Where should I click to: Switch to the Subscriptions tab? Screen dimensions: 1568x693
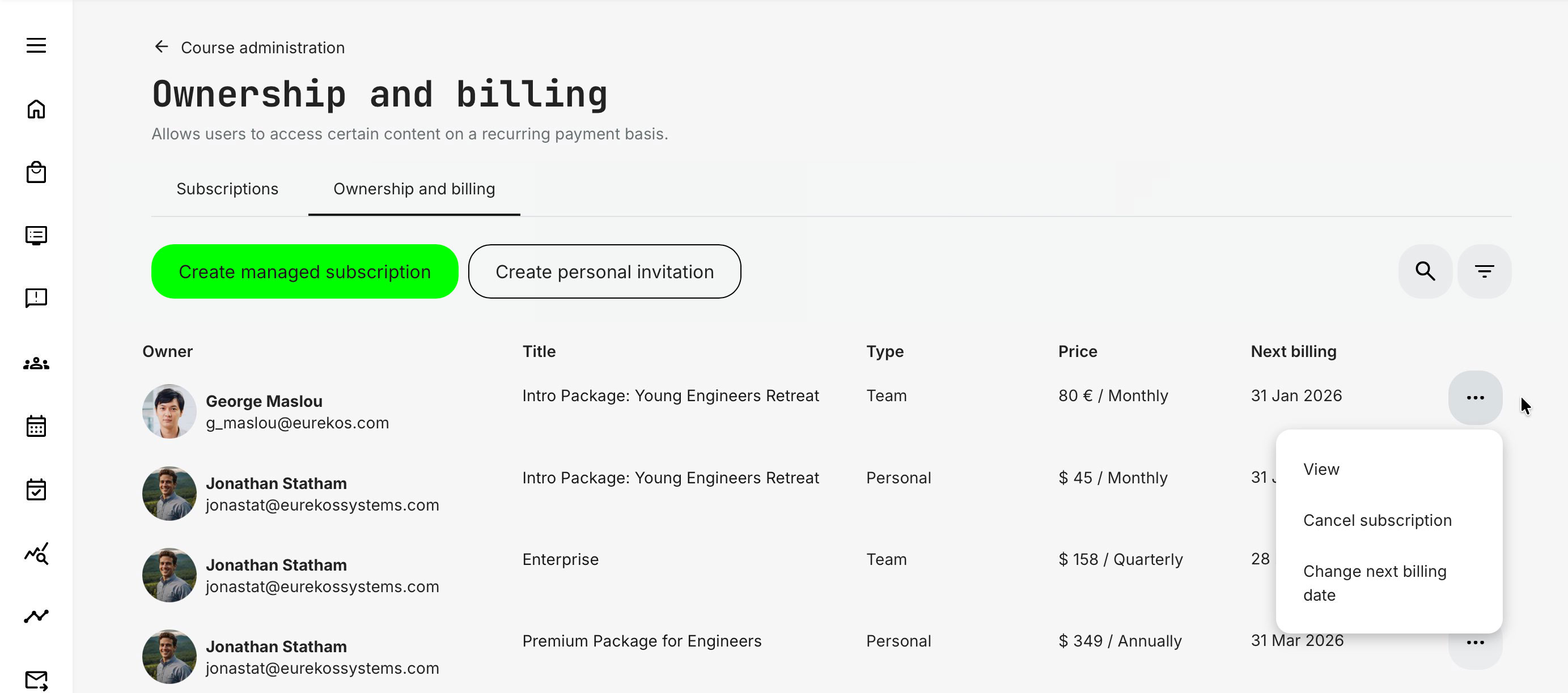(227, 189)
